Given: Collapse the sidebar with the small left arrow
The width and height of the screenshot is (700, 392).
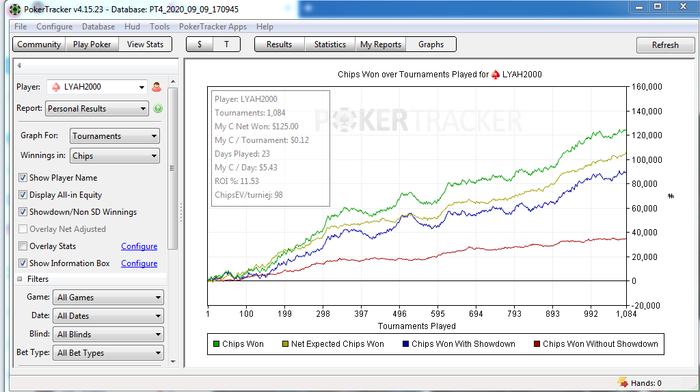Looking at the screenshot, I should coord(19,66).
